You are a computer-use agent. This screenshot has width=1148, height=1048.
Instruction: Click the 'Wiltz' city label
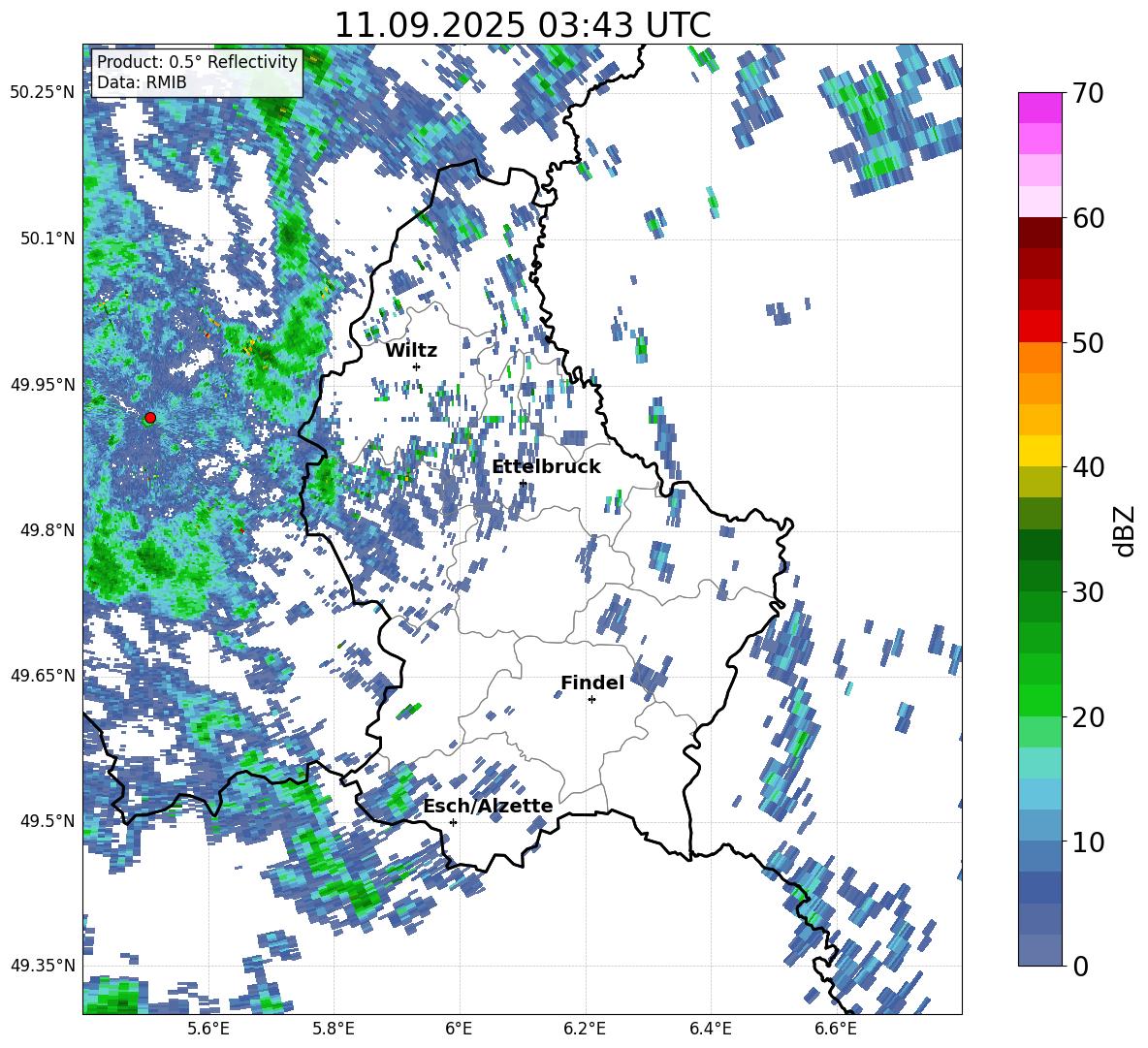[x=411, y=351]
